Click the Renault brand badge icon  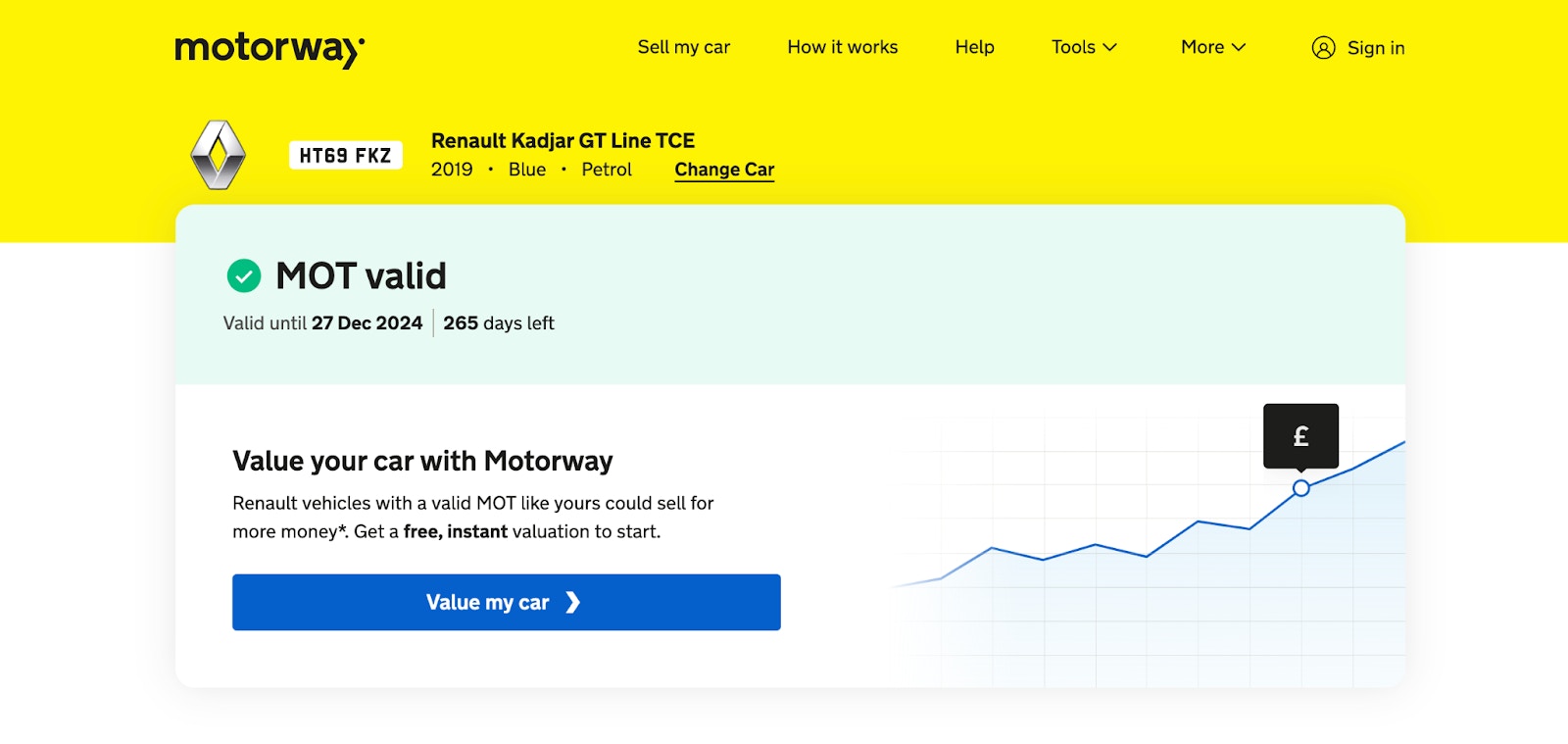click(220, 155)
